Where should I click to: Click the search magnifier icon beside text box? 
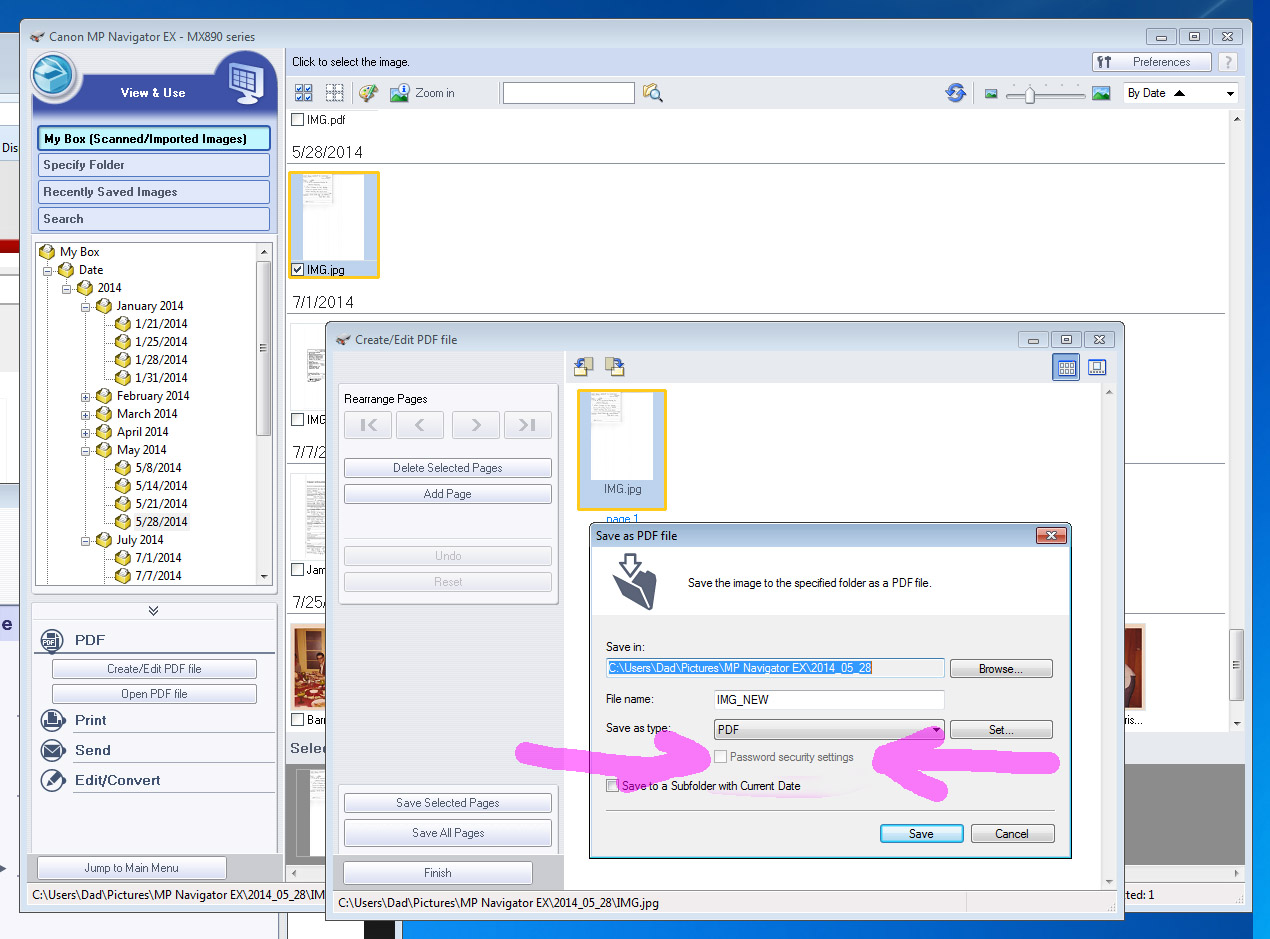pyautogui.click(x=654, y=92)
